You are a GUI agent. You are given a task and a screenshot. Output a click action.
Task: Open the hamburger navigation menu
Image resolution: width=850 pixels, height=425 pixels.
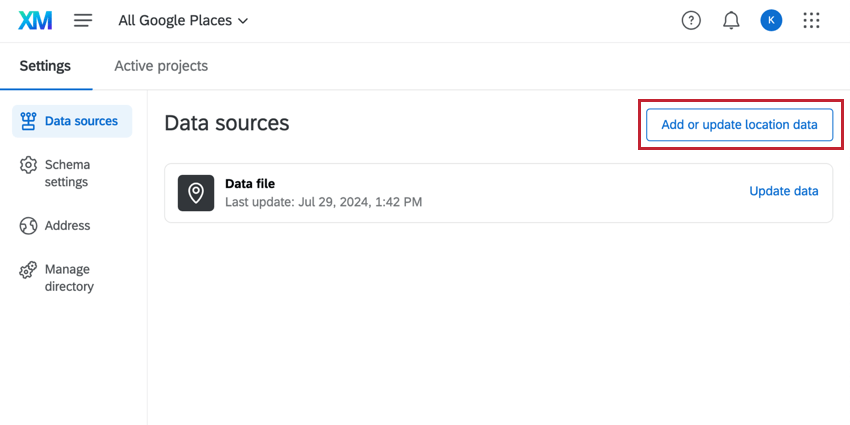[x=83, y=20]
